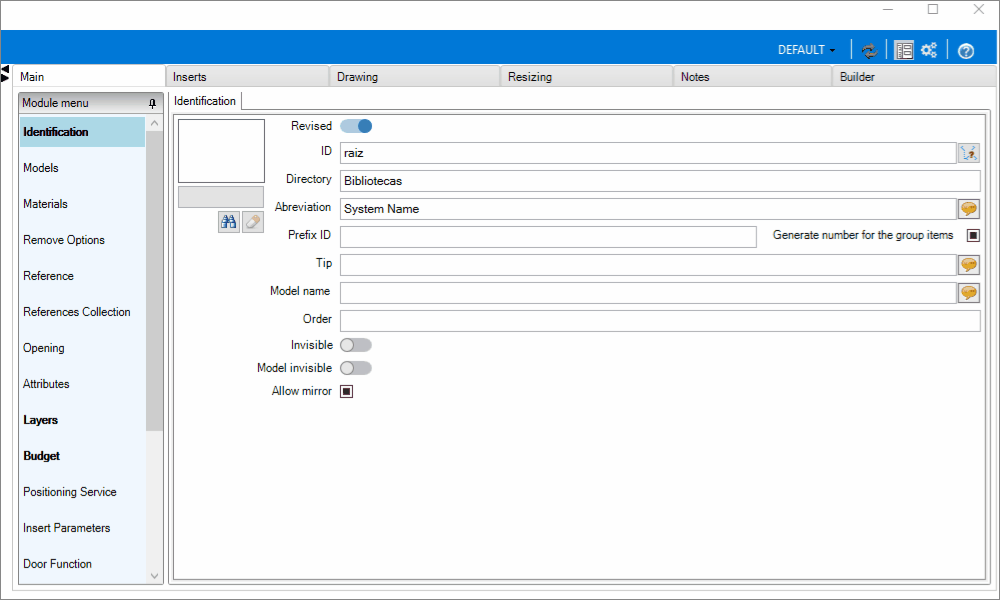This screenshot has width=1000, height=600.
Task: Click the Module menu scrollbar thumb
Action: tap(154, 281)
